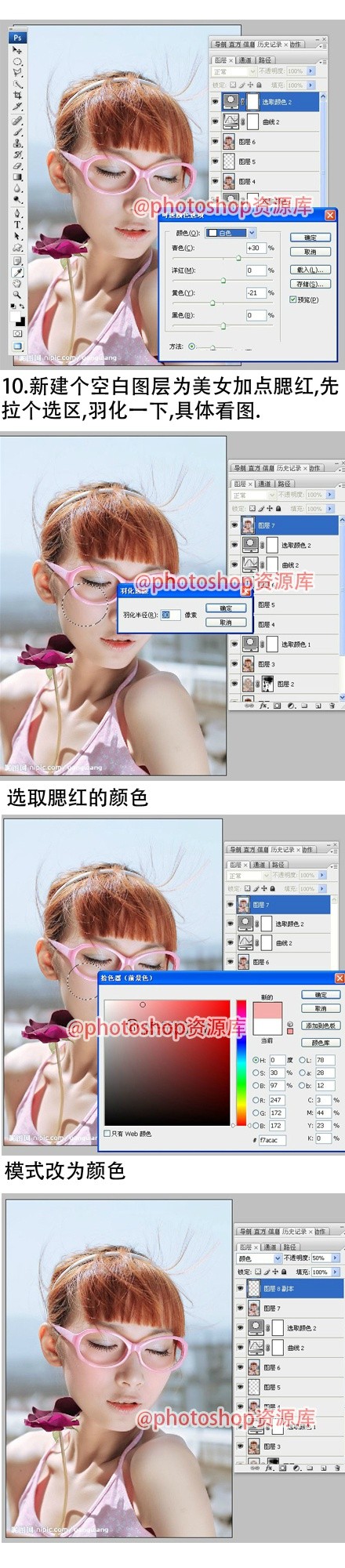Select the H radio button in Color Picker
Screen dimensions: 345x1568
256,1059
